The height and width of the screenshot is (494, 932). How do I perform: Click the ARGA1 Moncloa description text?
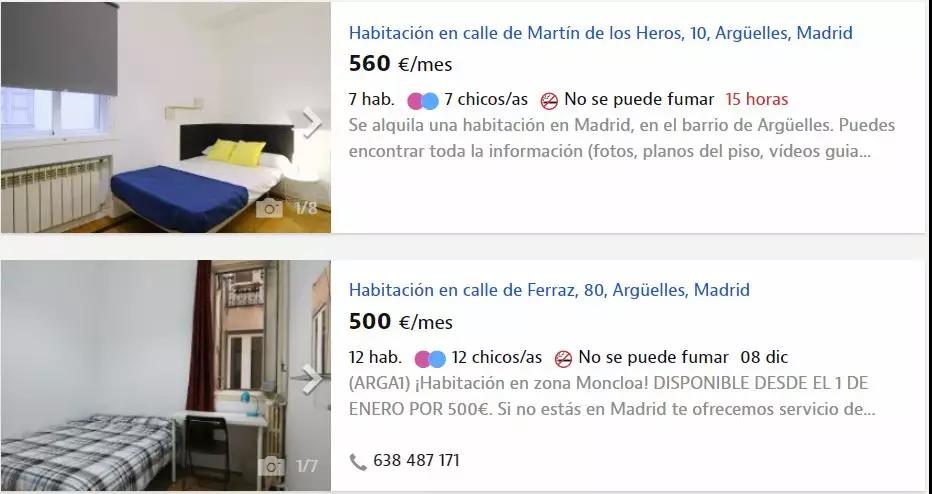[x=612, y=396]
